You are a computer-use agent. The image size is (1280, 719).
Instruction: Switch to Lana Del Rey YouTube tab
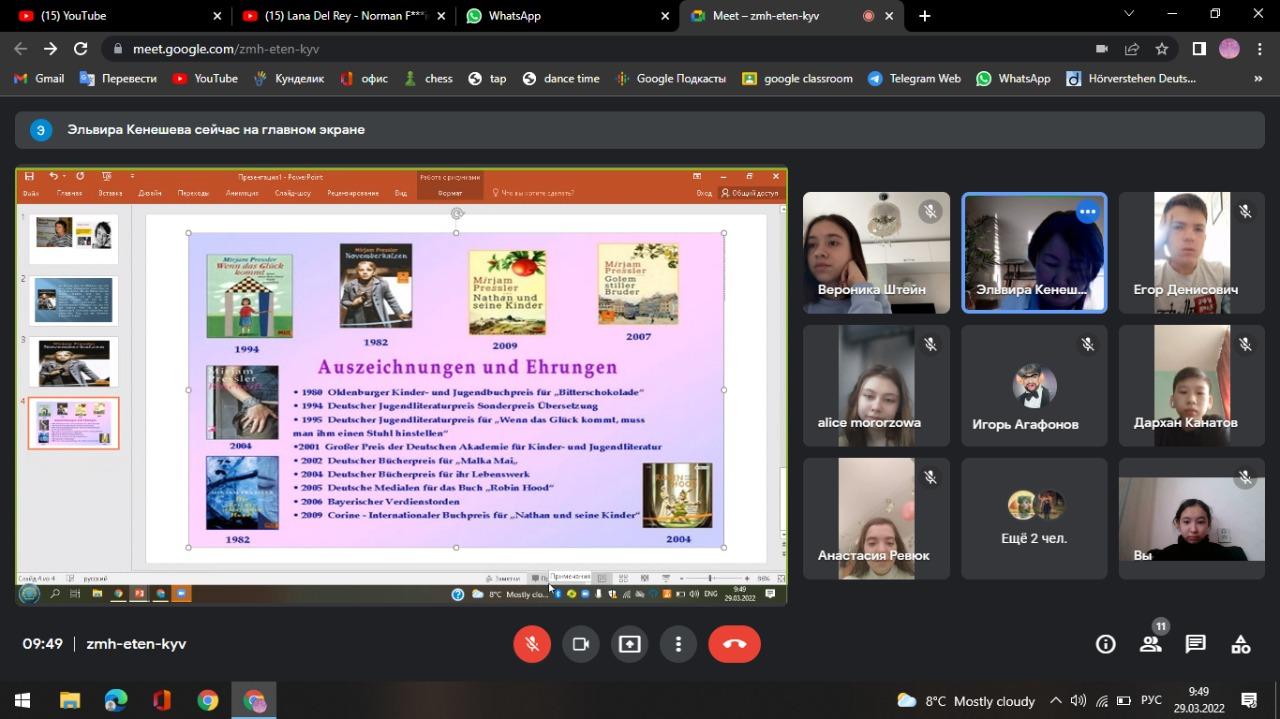tap(340, 16)
